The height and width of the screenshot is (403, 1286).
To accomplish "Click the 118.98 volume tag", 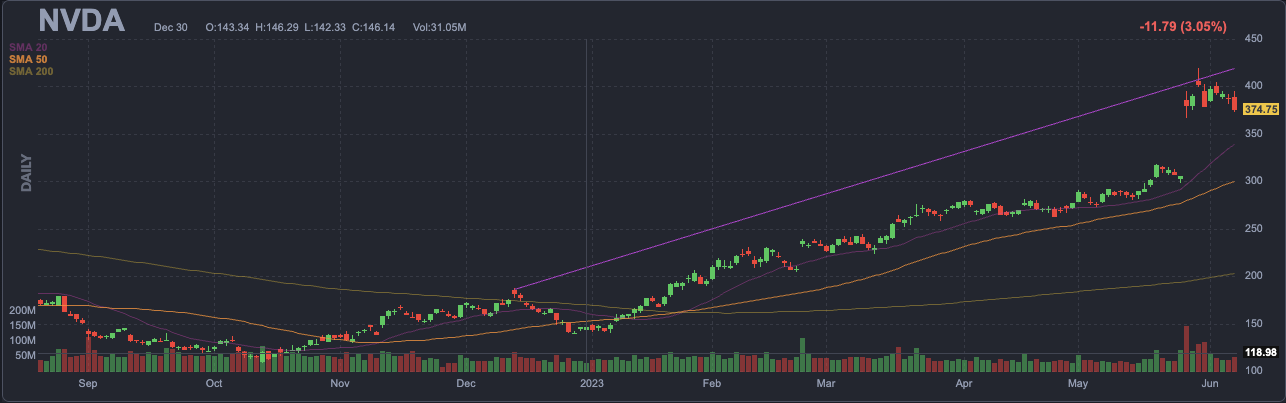I will (1262, 352).
